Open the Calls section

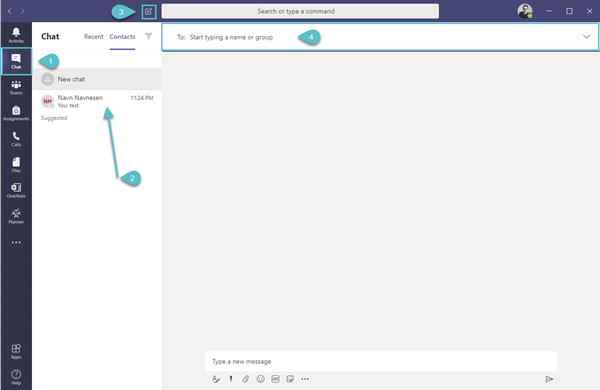click(x=16, y=139)
